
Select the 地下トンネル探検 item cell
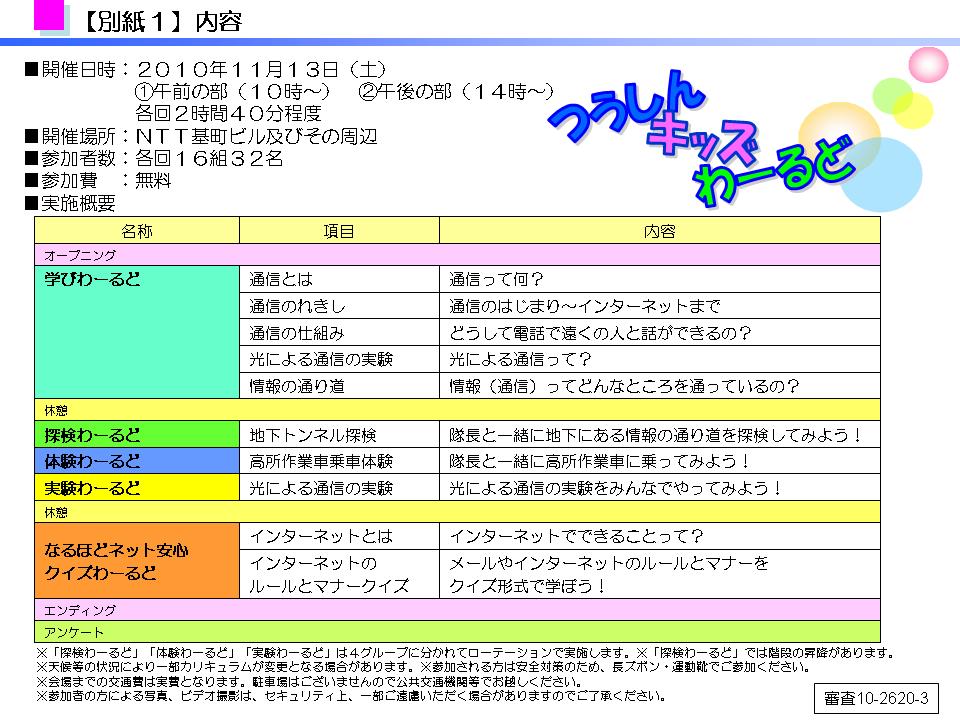point(339,435)
